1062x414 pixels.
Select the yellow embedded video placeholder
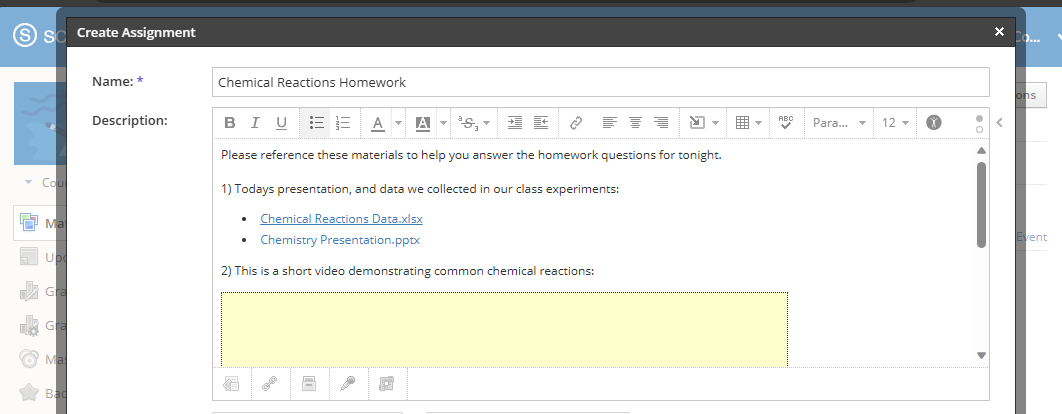(504, 330)
